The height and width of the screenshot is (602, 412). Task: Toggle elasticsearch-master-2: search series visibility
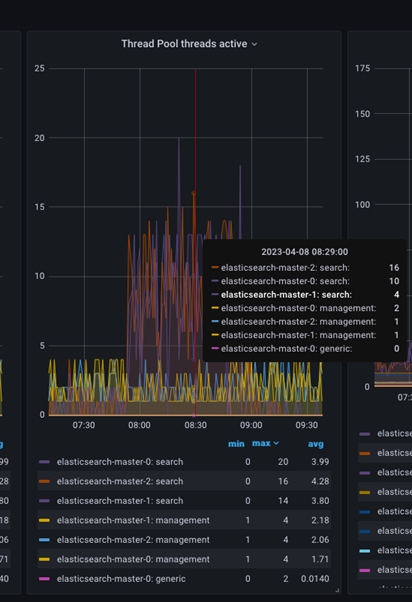[120, 481]
